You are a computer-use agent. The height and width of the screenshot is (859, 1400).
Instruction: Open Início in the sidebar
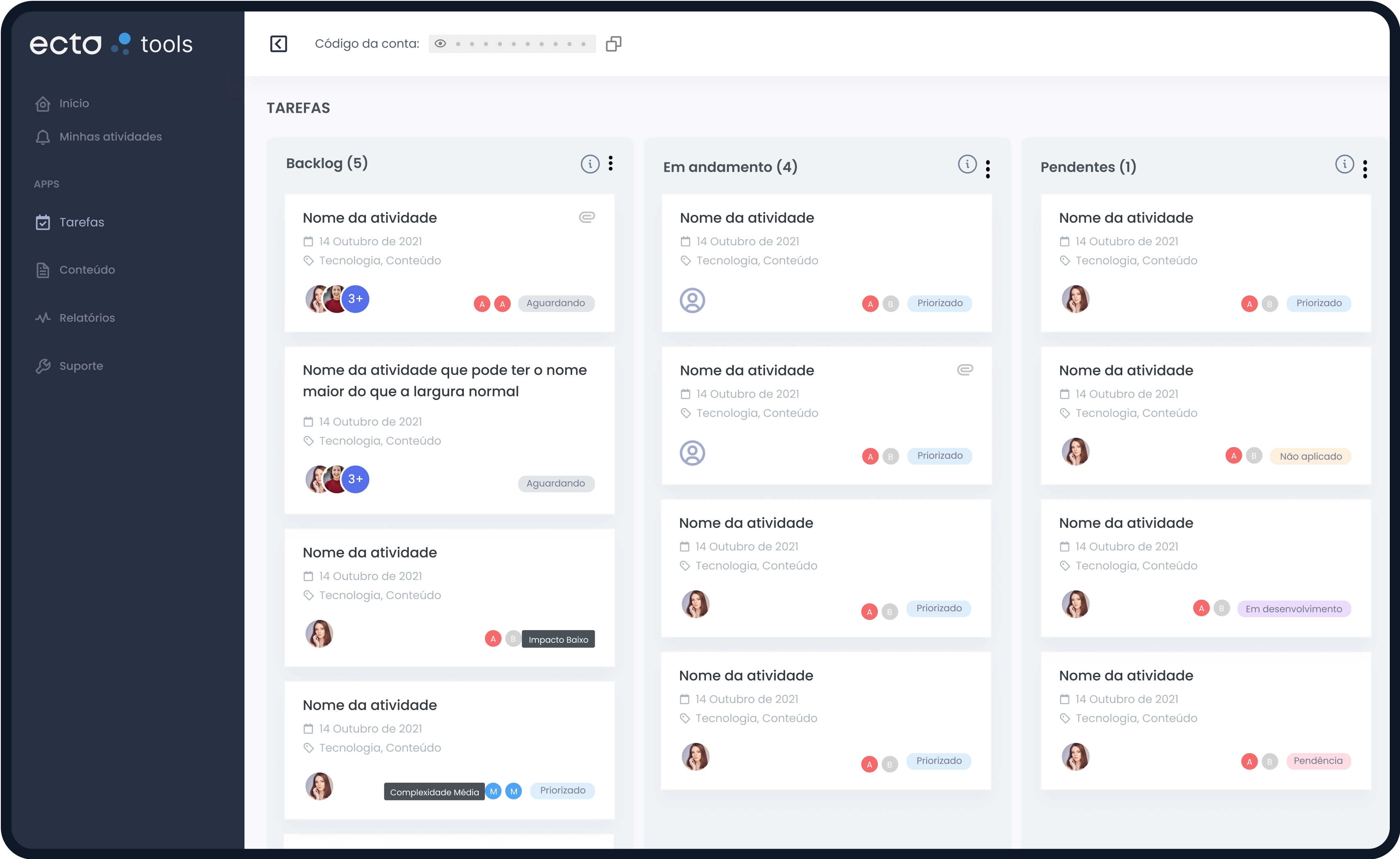[x=74, y=103]
